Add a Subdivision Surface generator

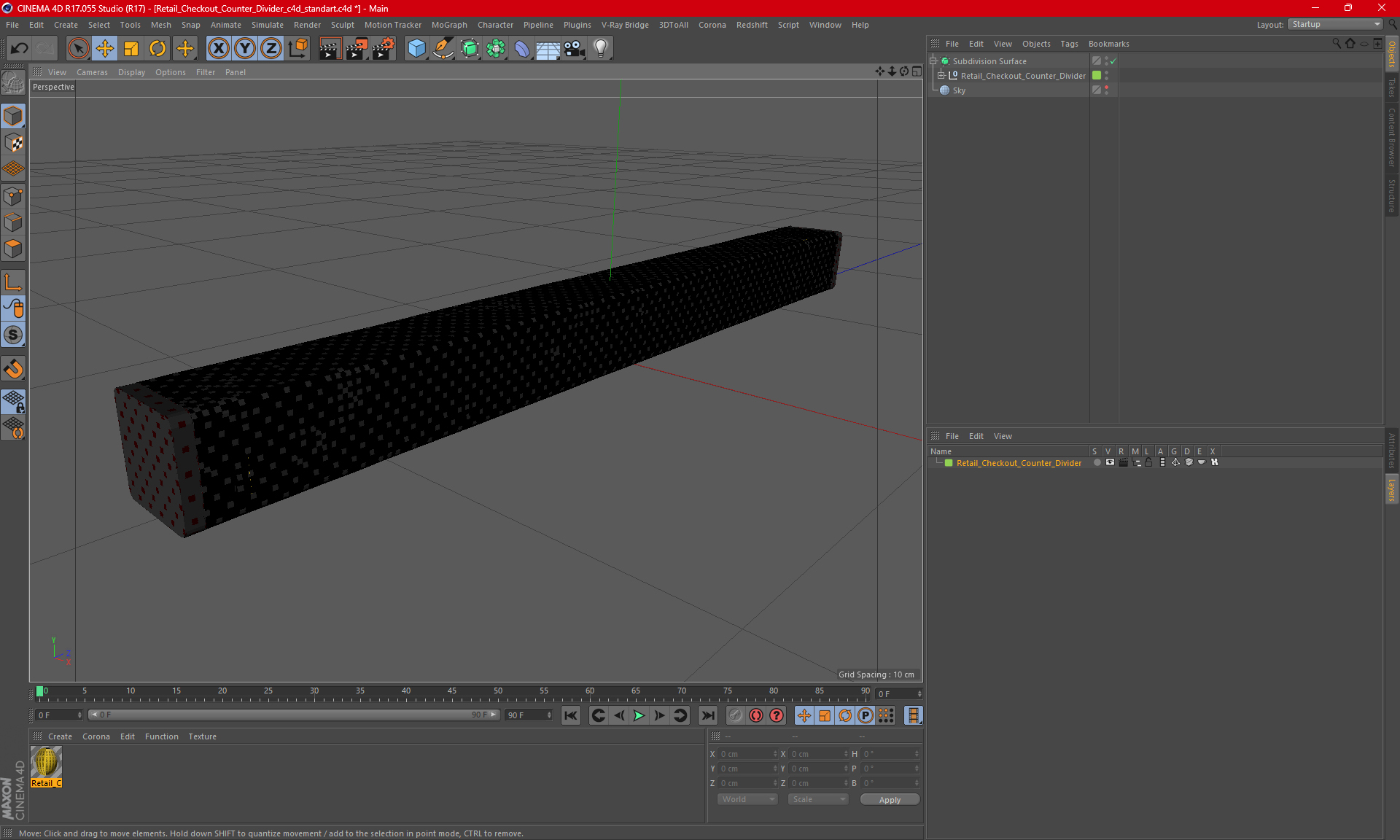[x=470, y=49]
